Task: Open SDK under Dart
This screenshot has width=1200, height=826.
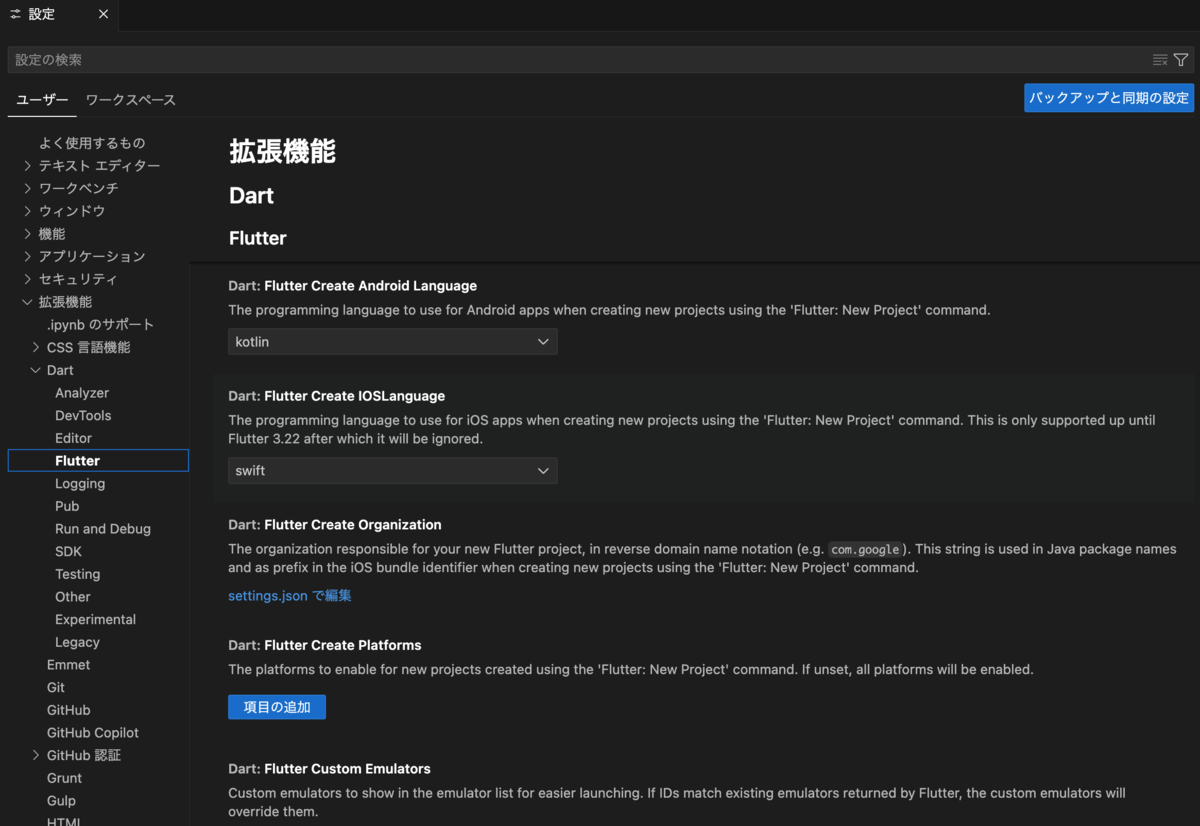Action: coord(68,551)
